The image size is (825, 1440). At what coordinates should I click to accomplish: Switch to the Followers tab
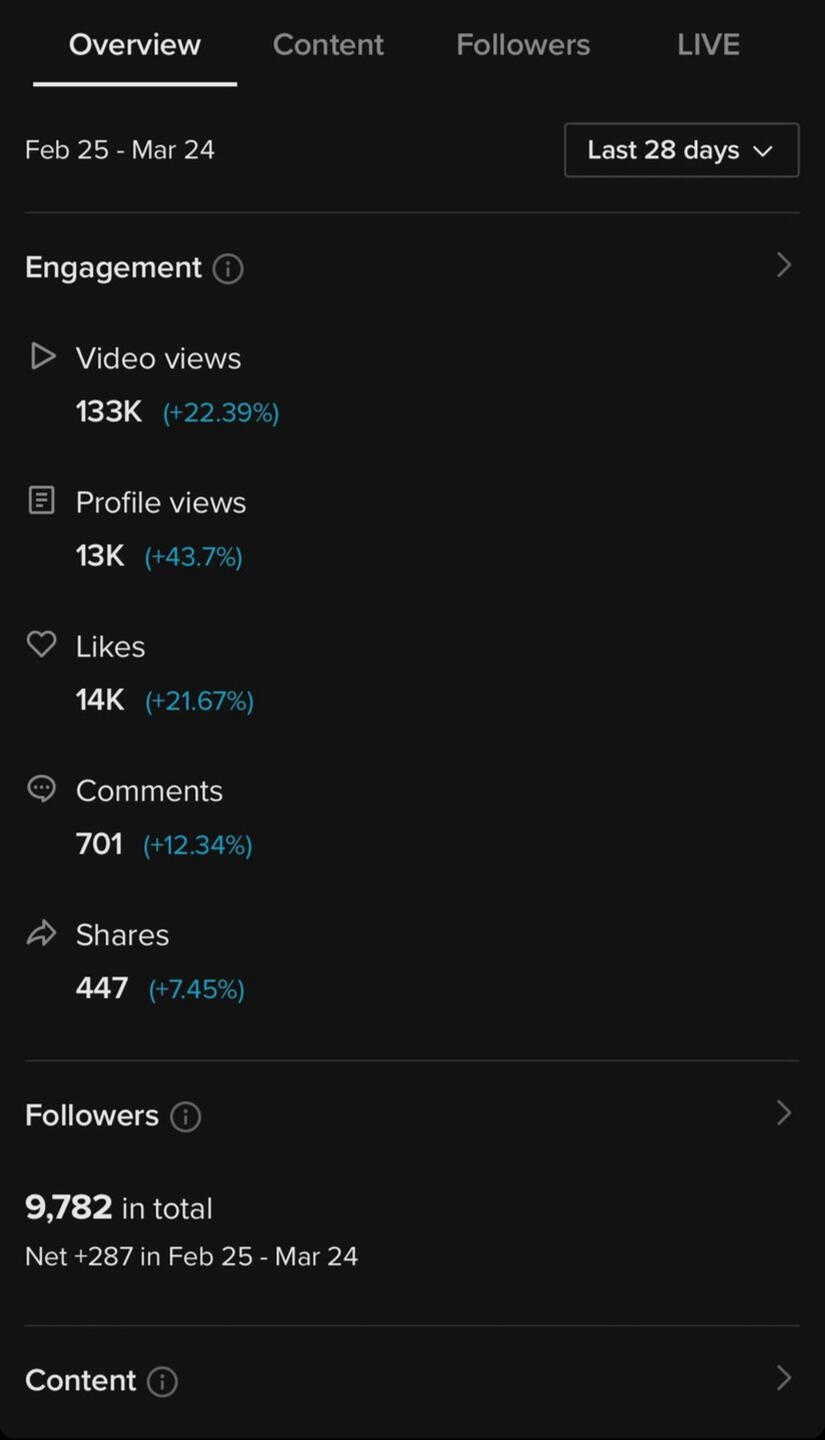click(x=523, y=45)
